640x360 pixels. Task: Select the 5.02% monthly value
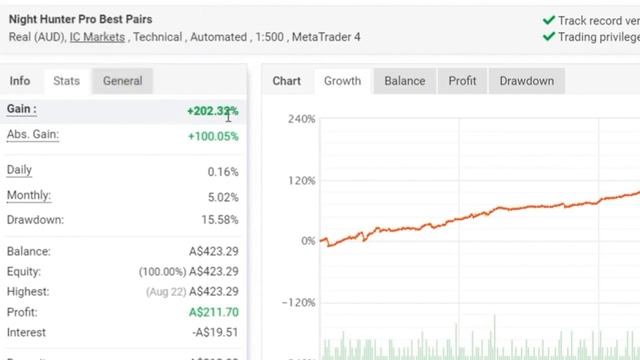click(223, 198)
